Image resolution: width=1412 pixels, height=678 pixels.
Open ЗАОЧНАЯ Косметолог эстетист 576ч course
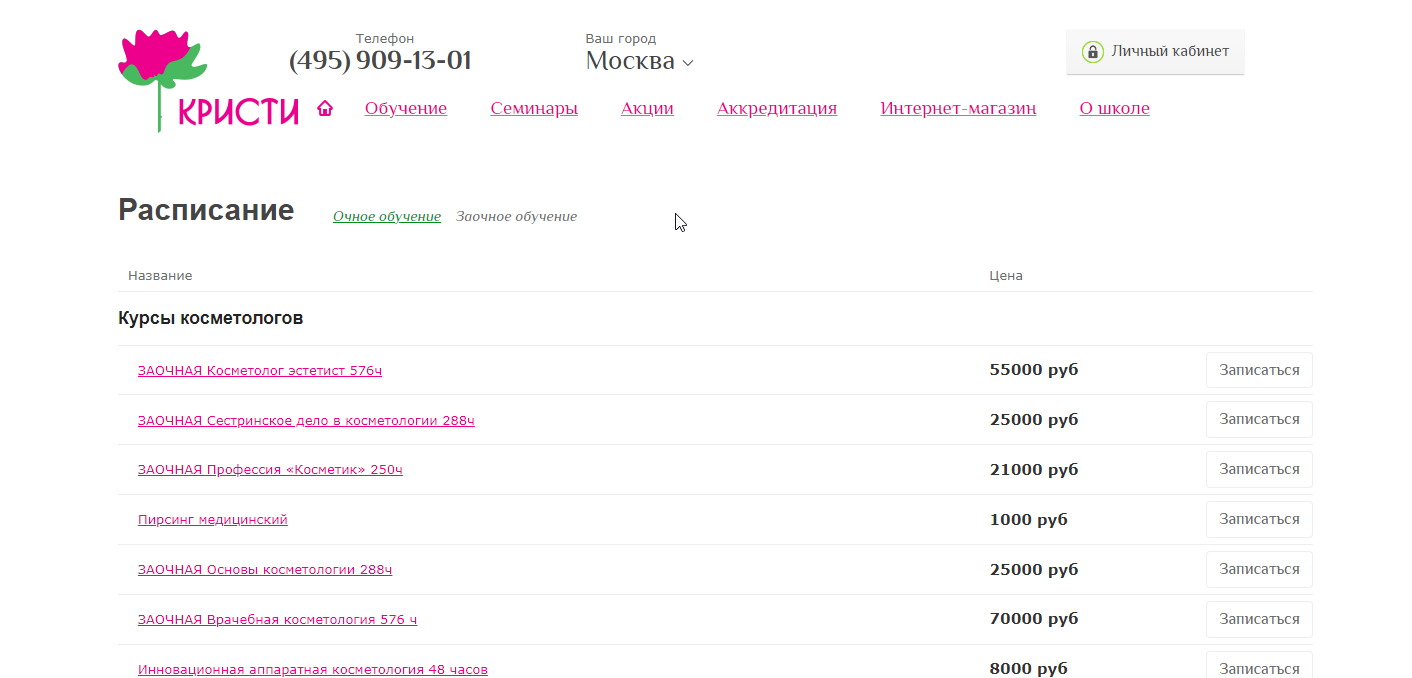click(x=260, y=371)
